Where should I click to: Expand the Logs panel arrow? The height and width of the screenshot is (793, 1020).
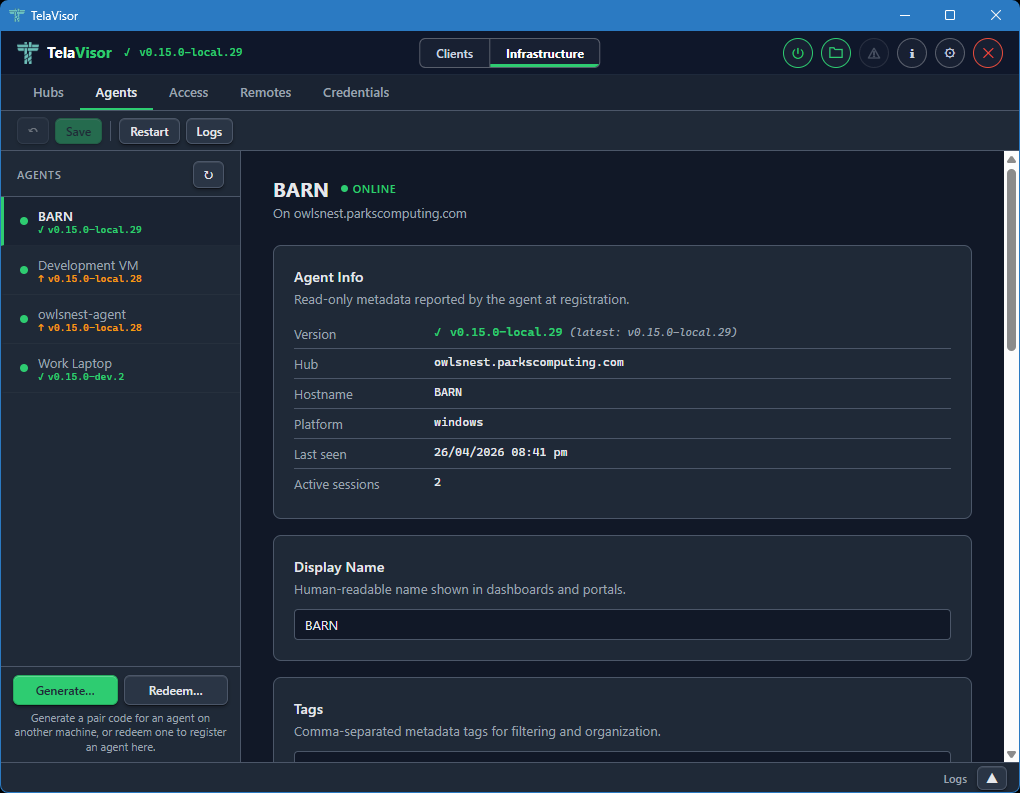(x=992, y=778)
